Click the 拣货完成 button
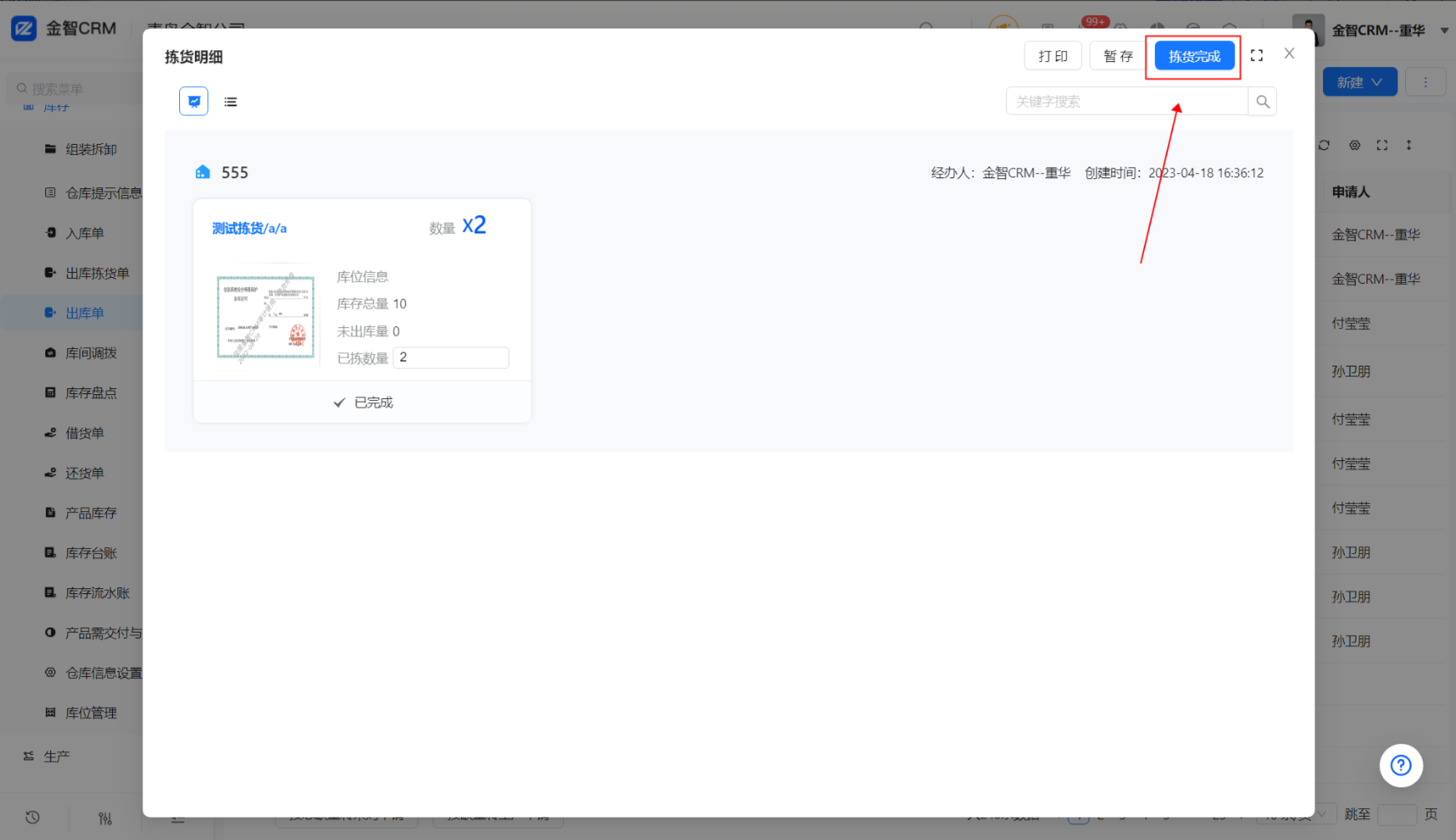The width and height of the screenshot is (1456, 840). 1194,56
